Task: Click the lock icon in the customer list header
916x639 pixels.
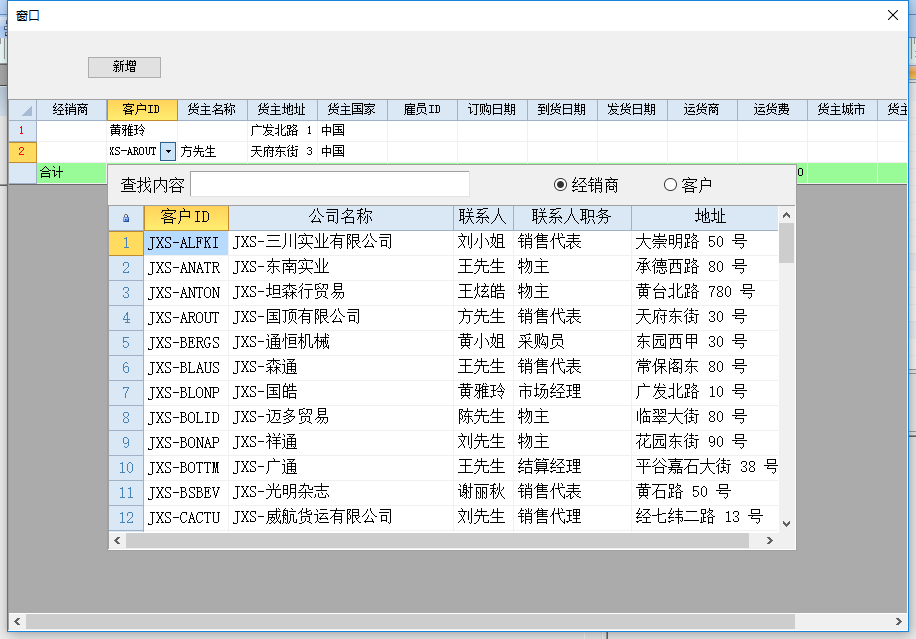Action: click(x=125, y=216)
